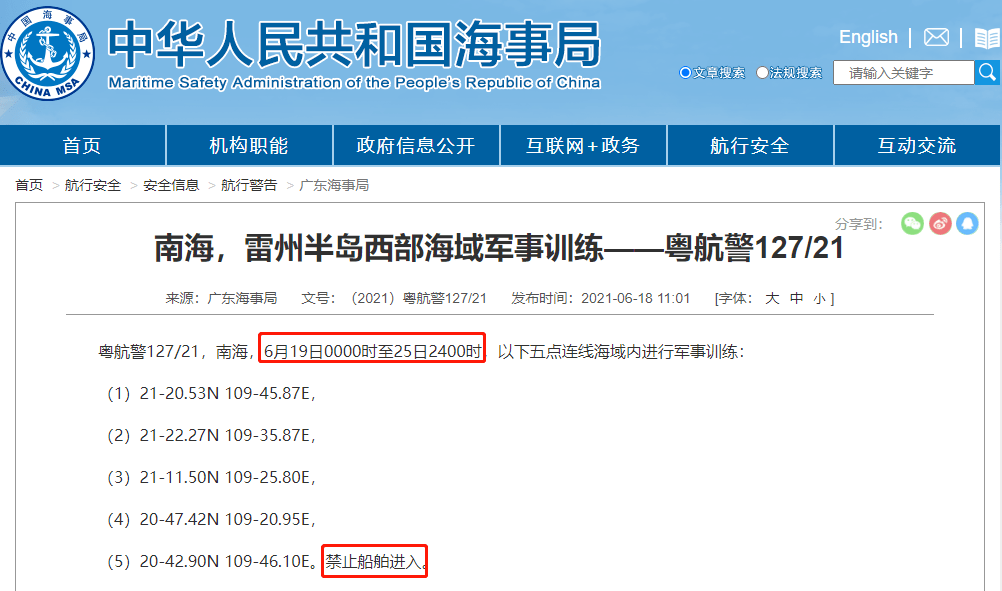Click source text 来源:广东海事局

(221, 298)
